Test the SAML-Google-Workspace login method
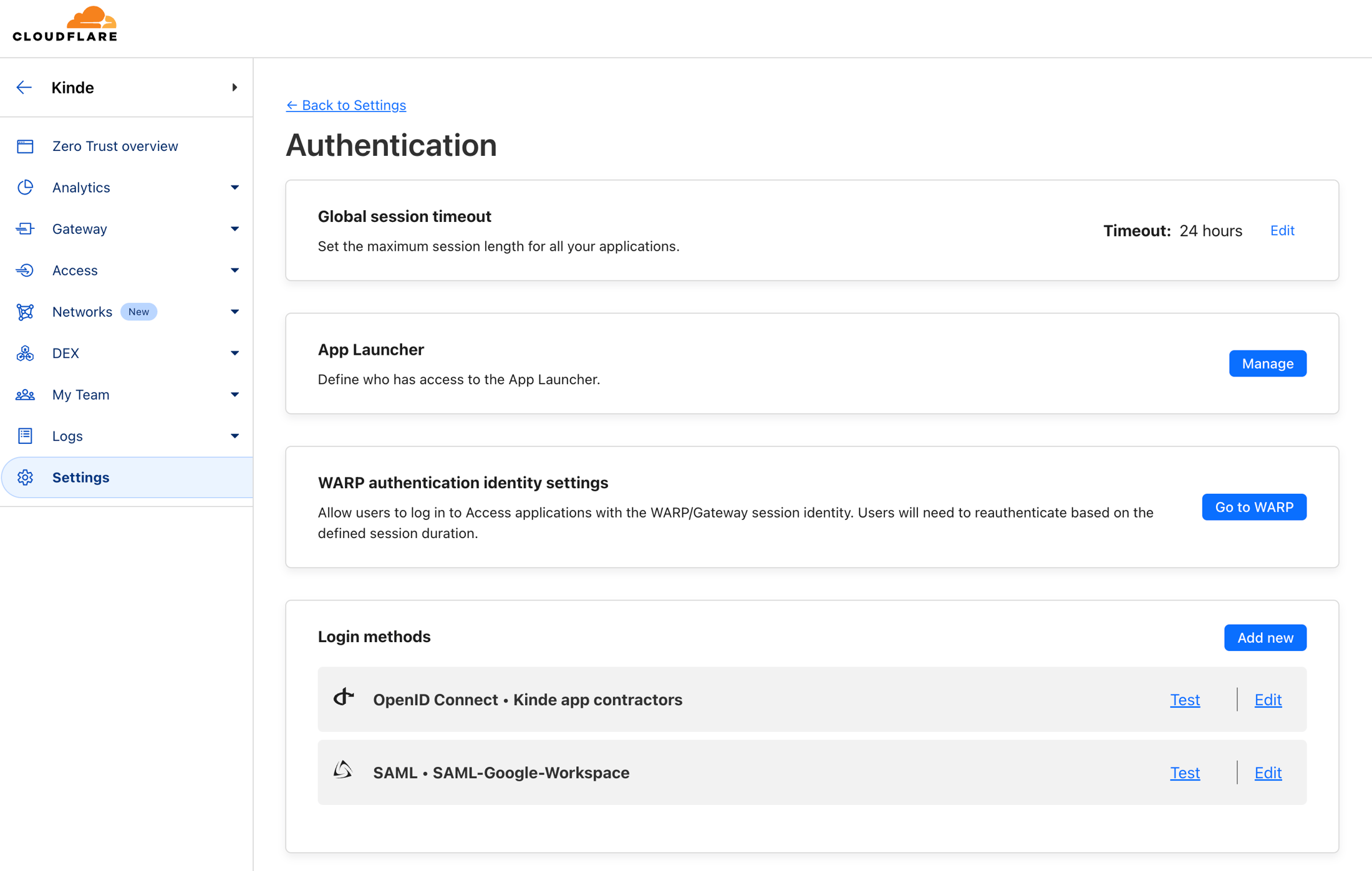 [x=1185, y=772]
